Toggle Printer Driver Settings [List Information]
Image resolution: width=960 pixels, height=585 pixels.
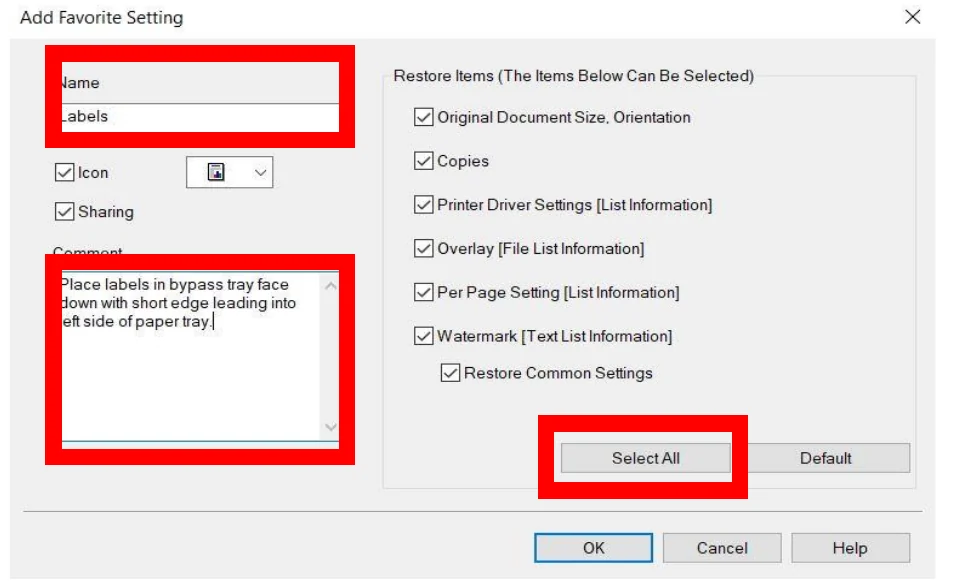424,204
